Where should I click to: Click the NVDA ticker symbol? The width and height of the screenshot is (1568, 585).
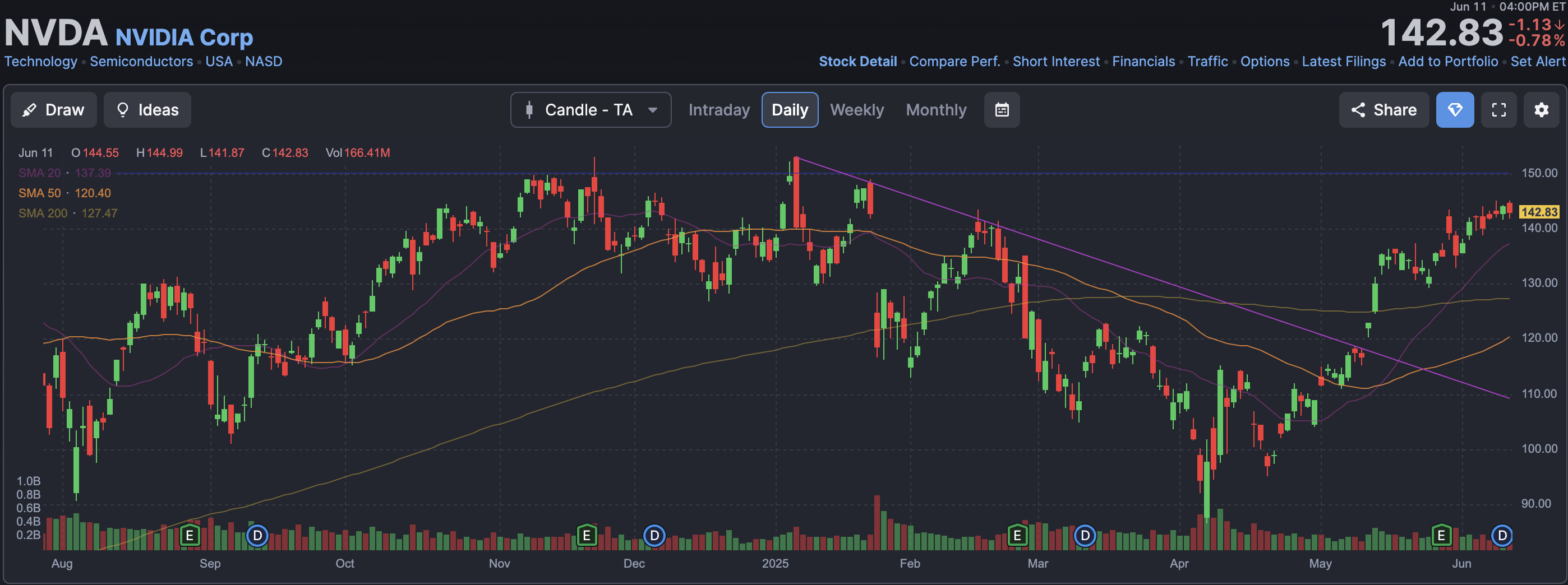56,32
